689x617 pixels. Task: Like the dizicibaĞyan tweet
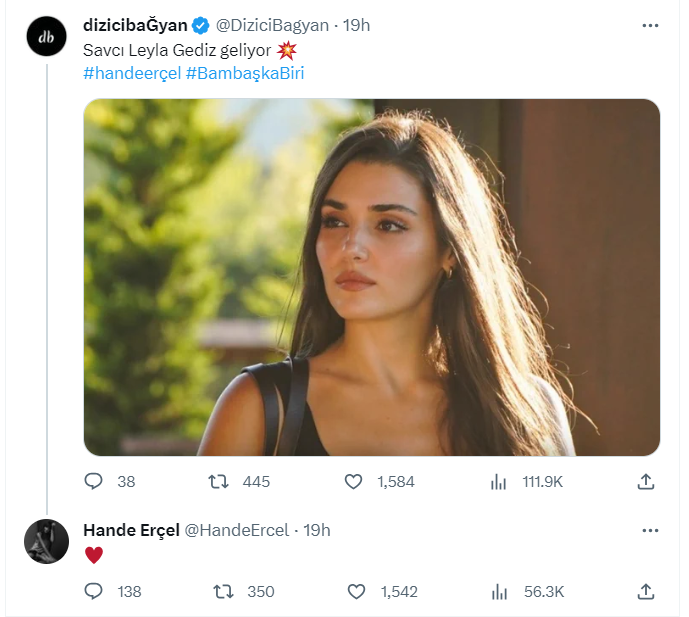(x=353, y=482)
